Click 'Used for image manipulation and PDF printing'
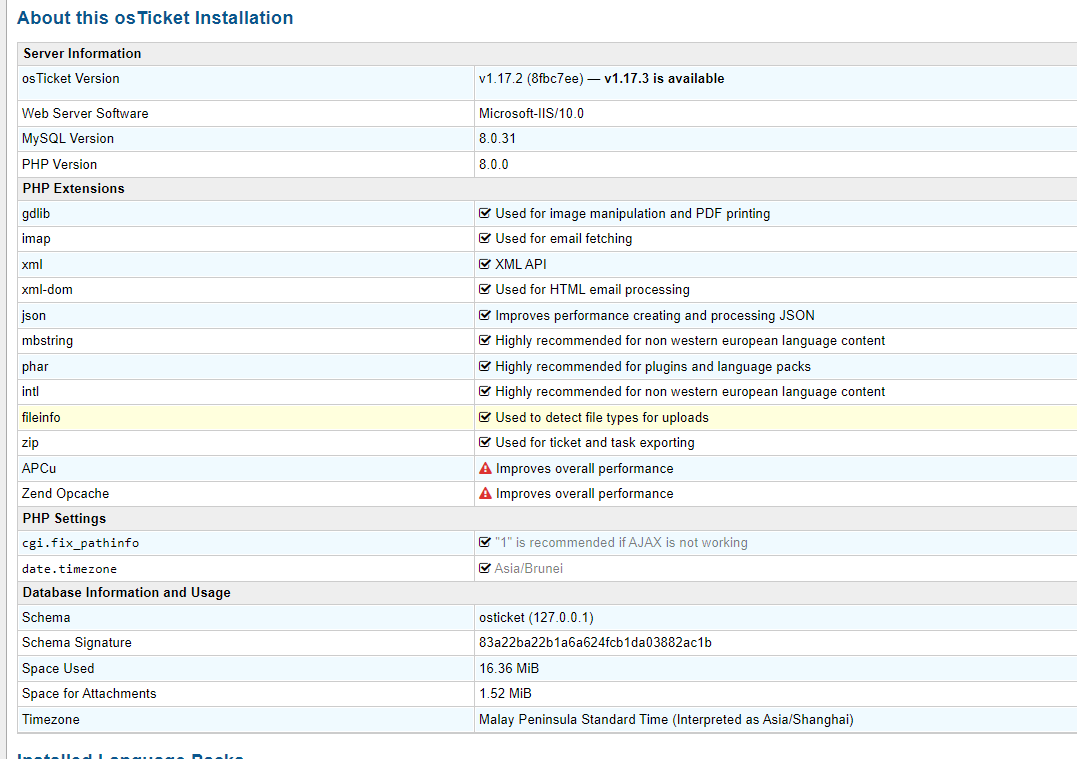1077x759 pixels. (633, 214)
